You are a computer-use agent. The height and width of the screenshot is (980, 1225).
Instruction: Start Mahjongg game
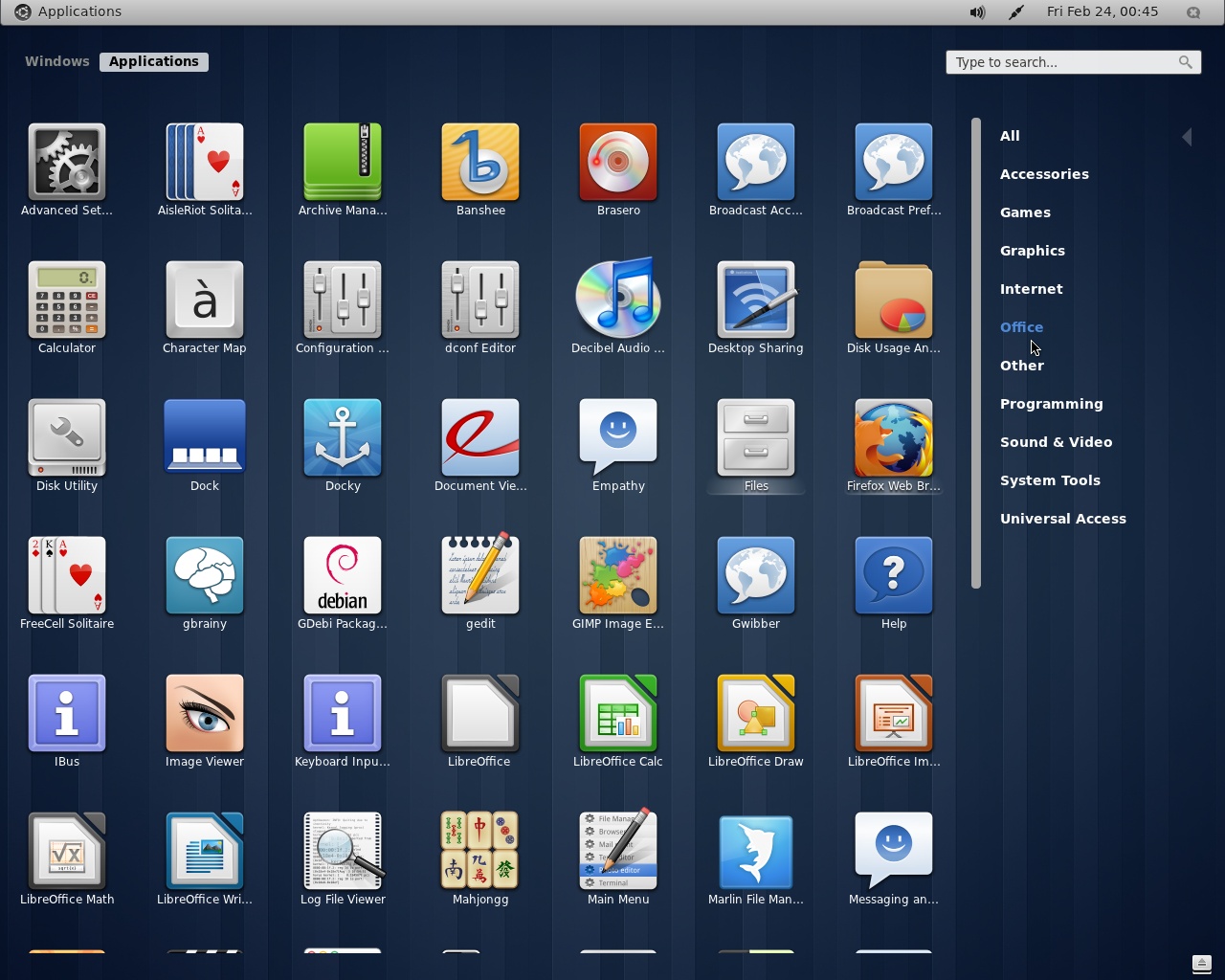pyautogui.click(x=480, y=859)
